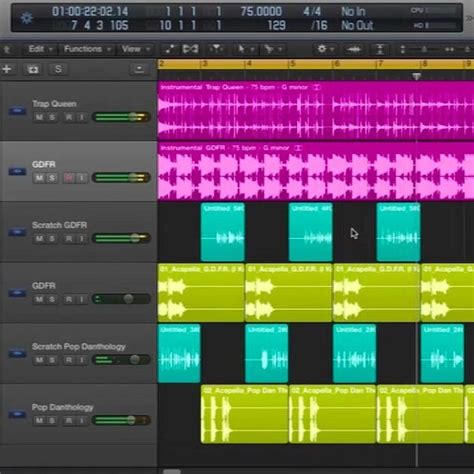The width and height of the screenshot is (474, 474).
Task: Click the playhead marker in the ruler
Action: tap(417, 77)
